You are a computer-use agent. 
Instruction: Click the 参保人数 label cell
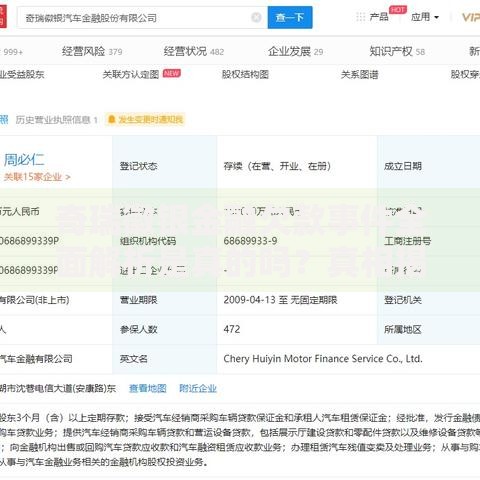(x=165, y=329)
